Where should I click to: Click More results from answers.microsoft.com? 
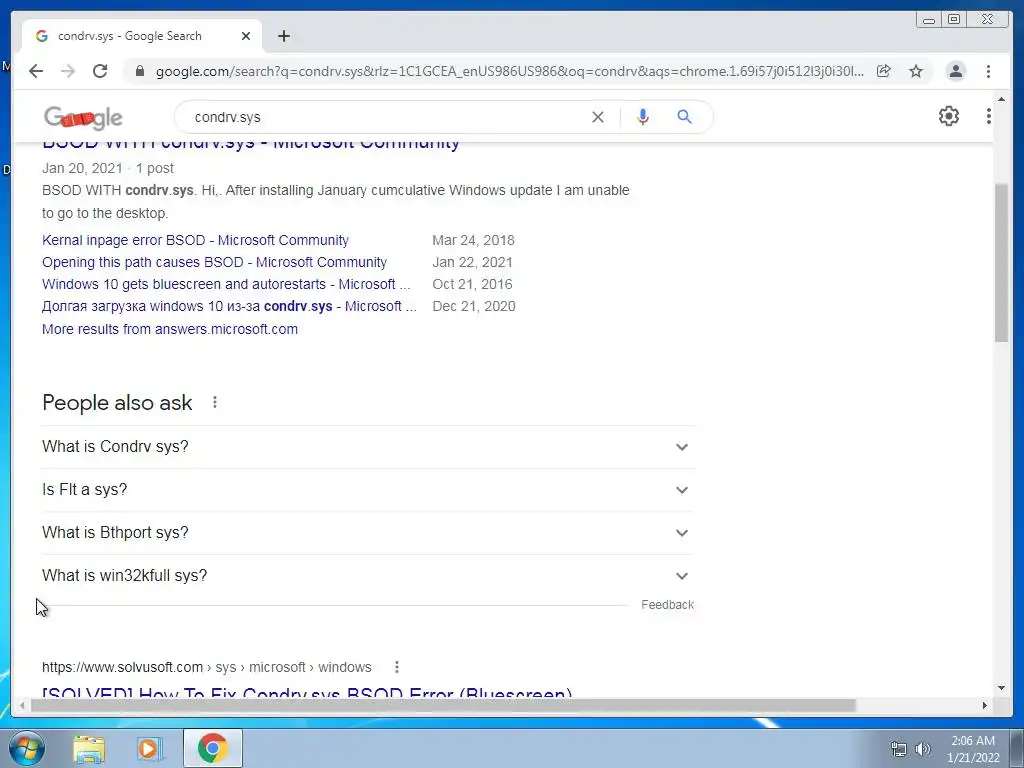[x=170, y=329]
